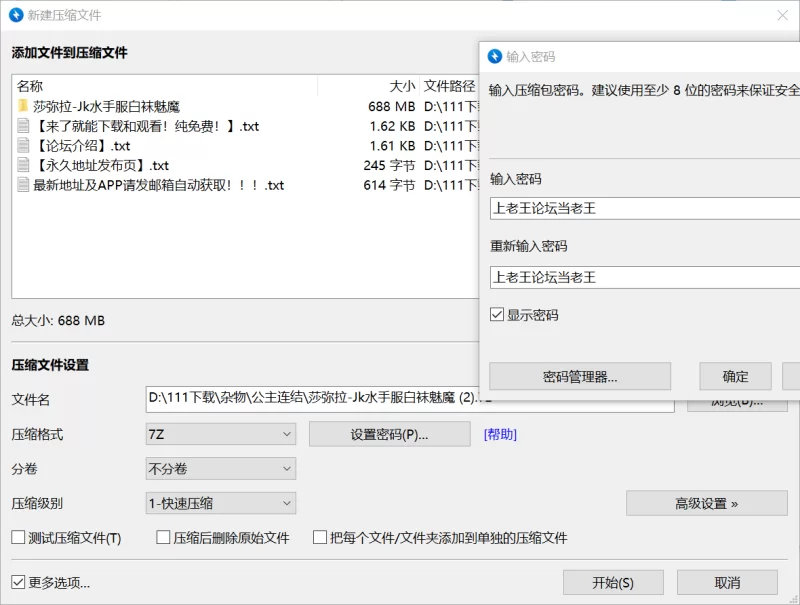The image size is (800, 605).
Task: Click the folder icon for 莎弥拉-Jk水手服白袜魅魔
Action: tap(23, 106)
